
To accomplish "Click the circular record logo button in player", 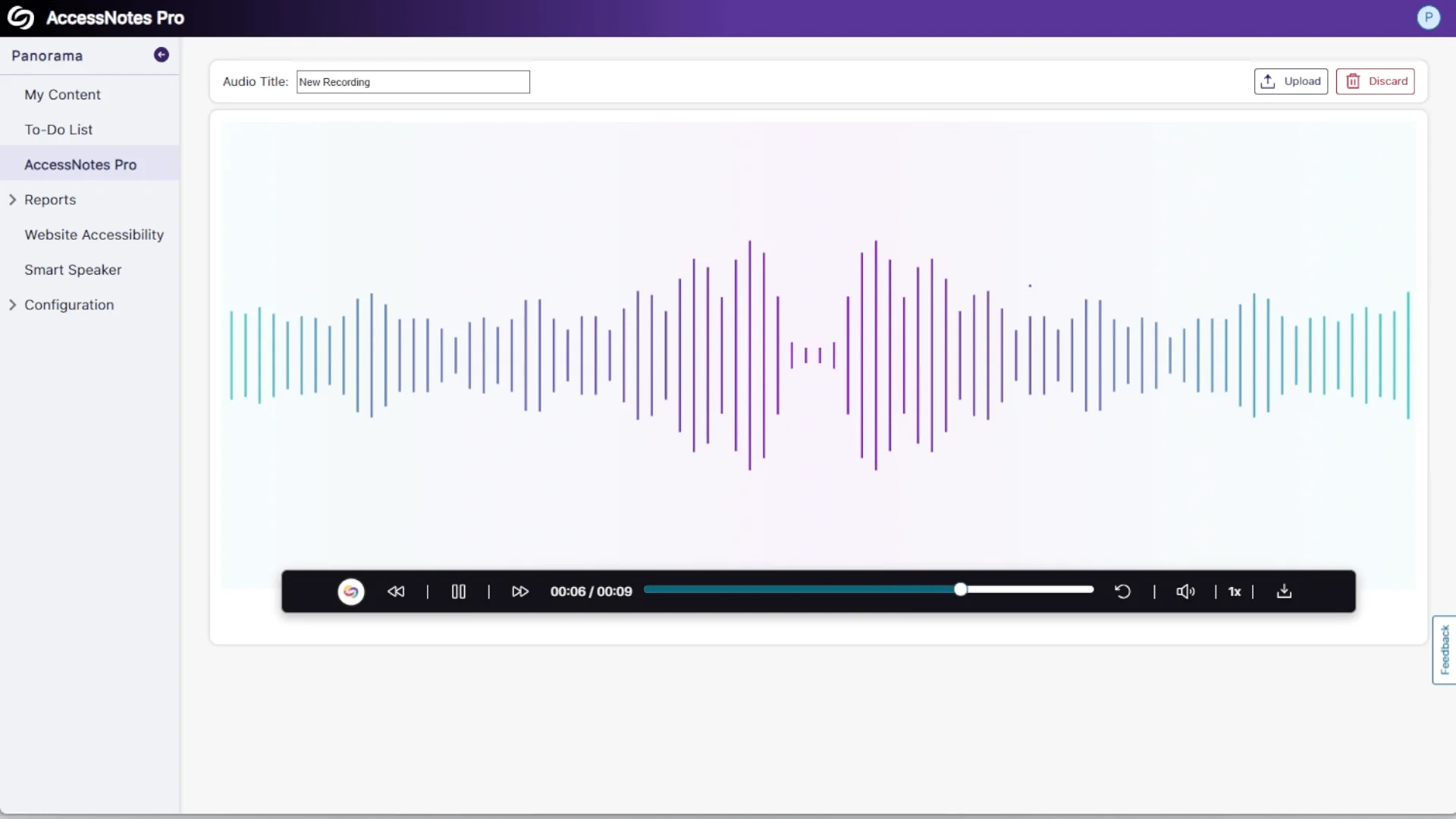I will tap(350, 591).
